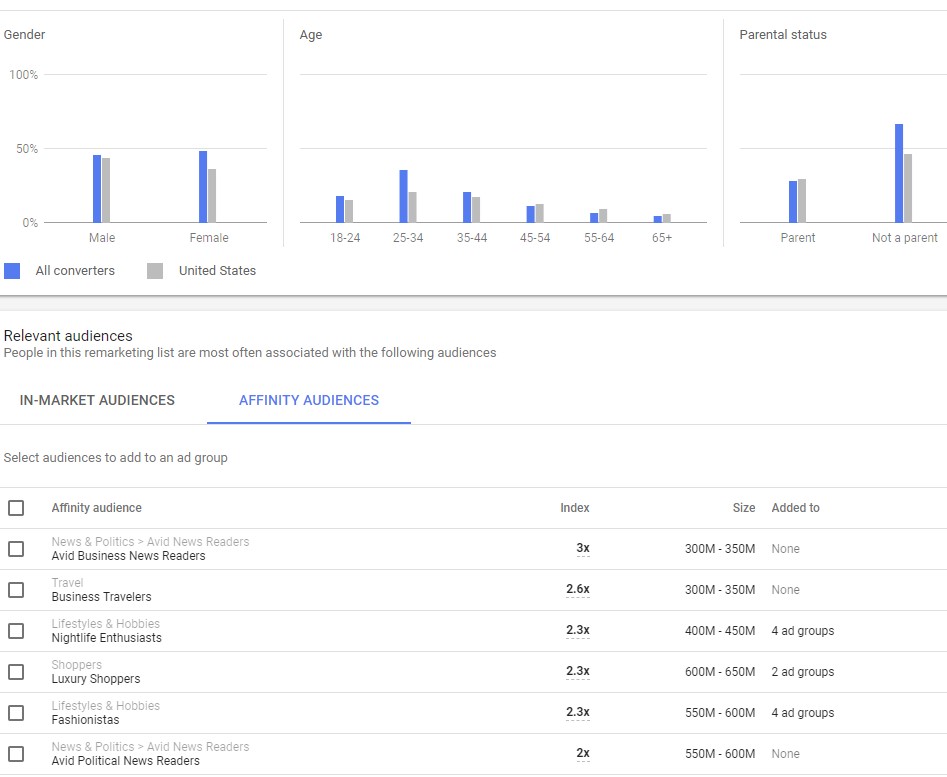Click the 2.6x index for Business Travelers
947x777 pixels.
coord(578,589)
